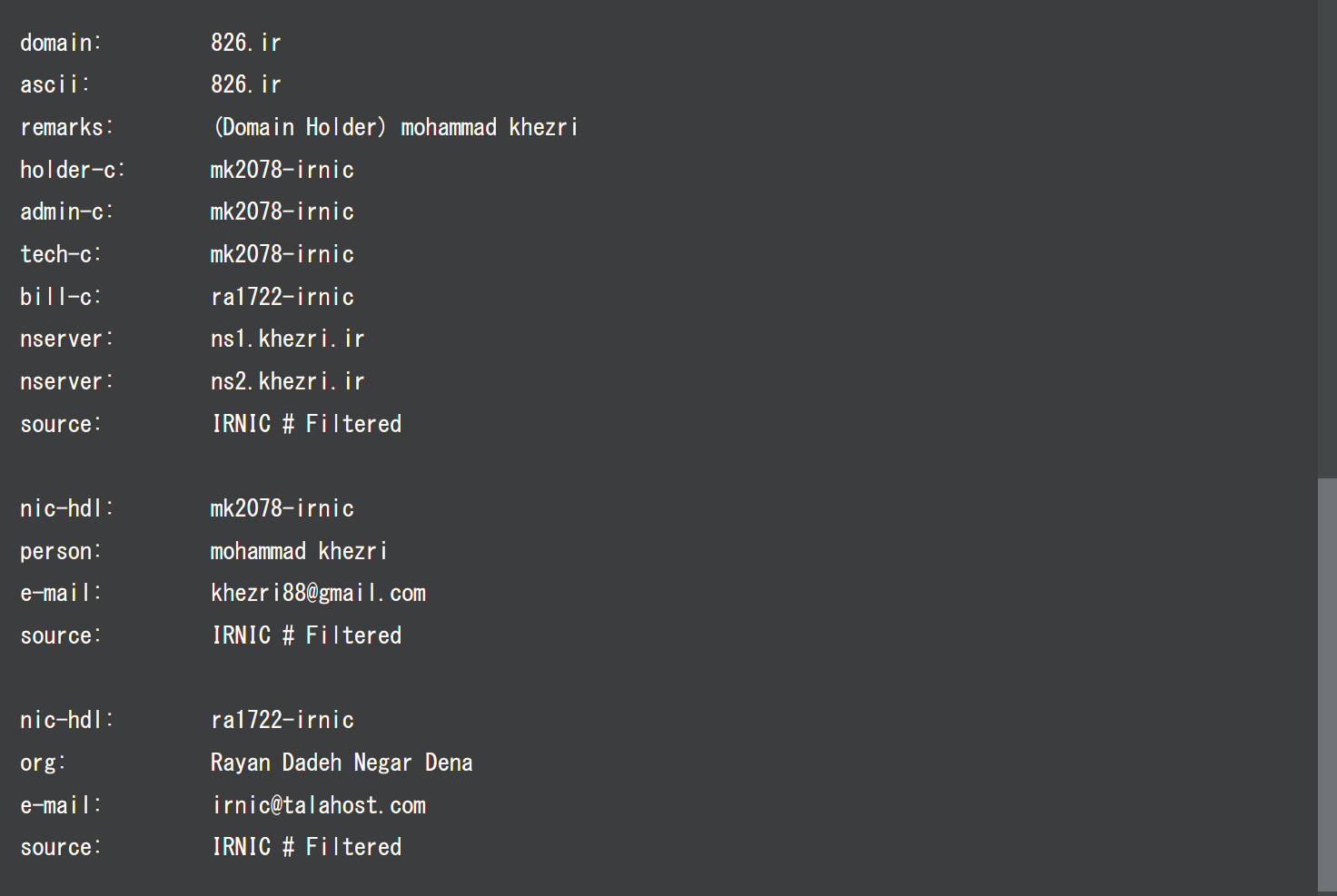
Task: Click the "org:" field label
Action: (43, 763)
